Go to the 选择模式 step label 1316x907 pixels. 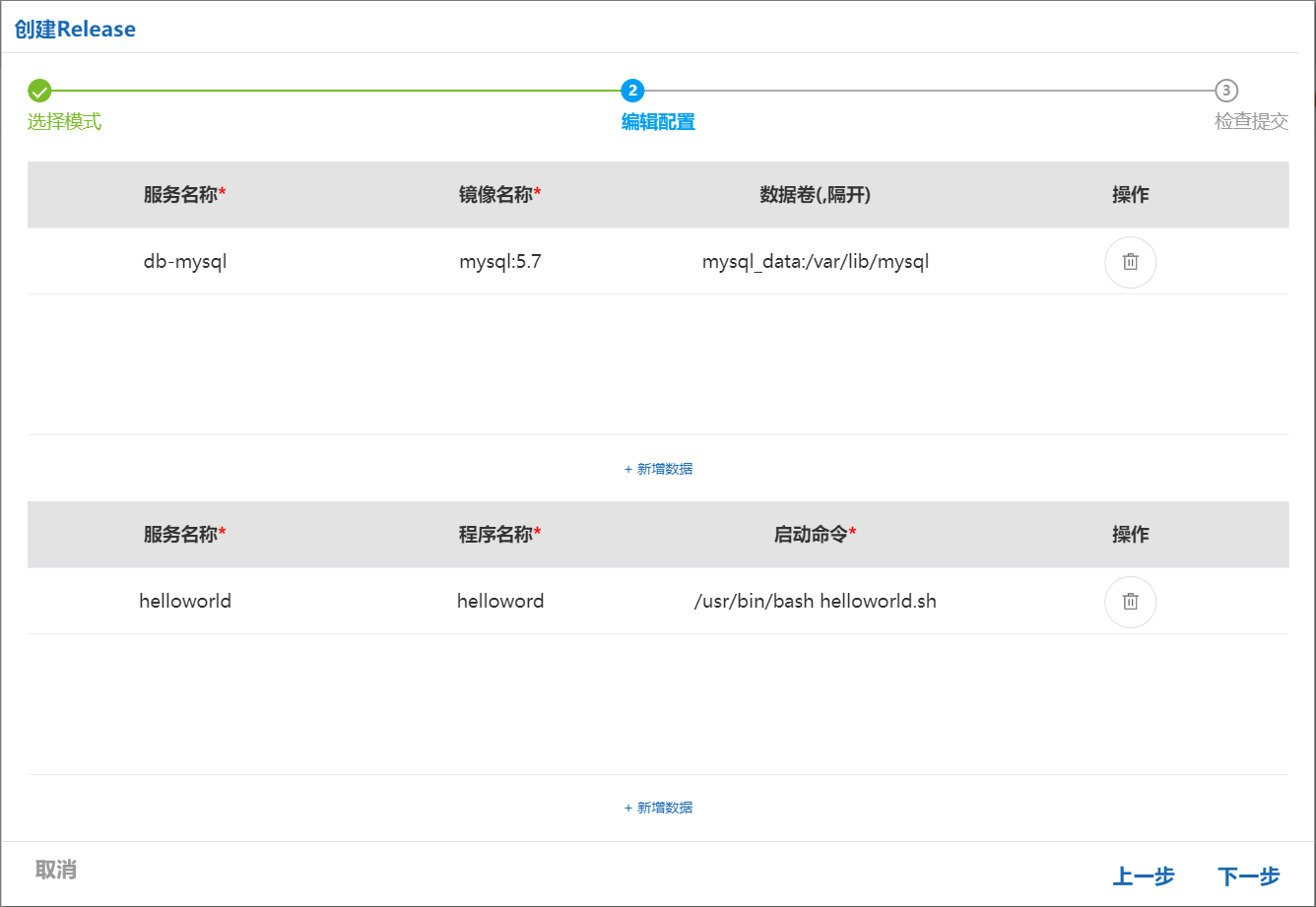pyautogui.click(x=64, y=122)
